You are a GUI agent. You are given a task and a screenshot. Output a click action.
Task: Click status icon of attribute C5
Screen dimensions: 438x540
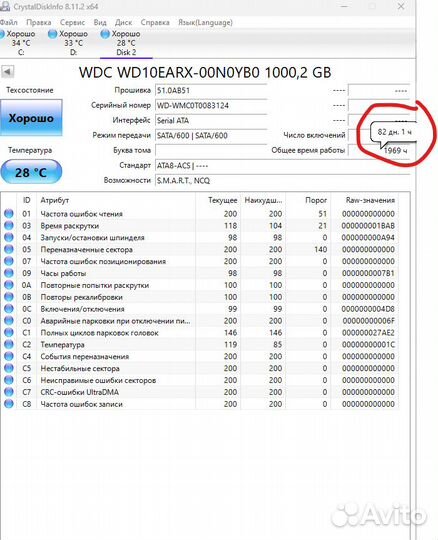[9, 368]
